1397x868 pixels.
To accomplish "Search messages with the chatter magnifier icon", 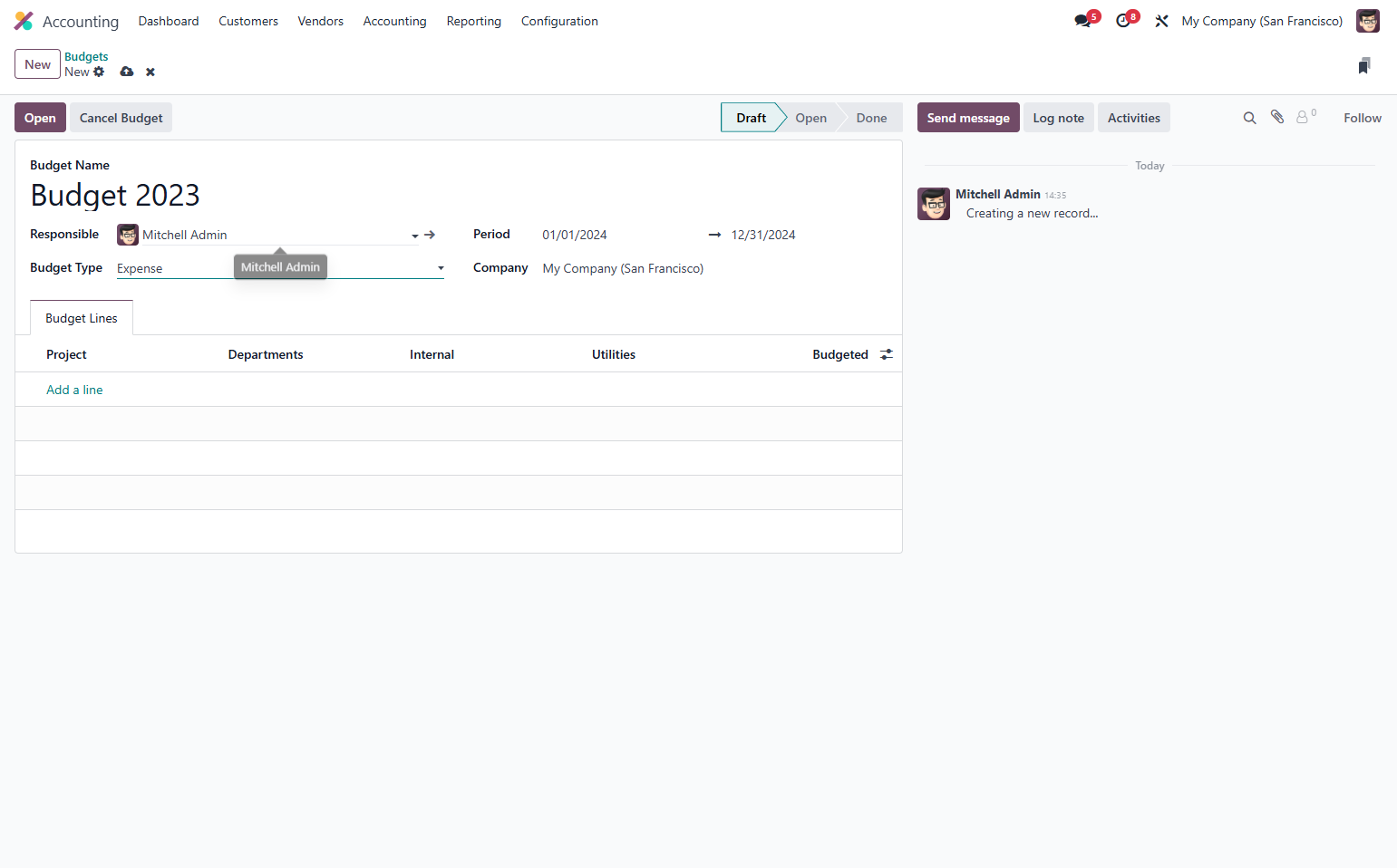I will tap(1249, 118).
